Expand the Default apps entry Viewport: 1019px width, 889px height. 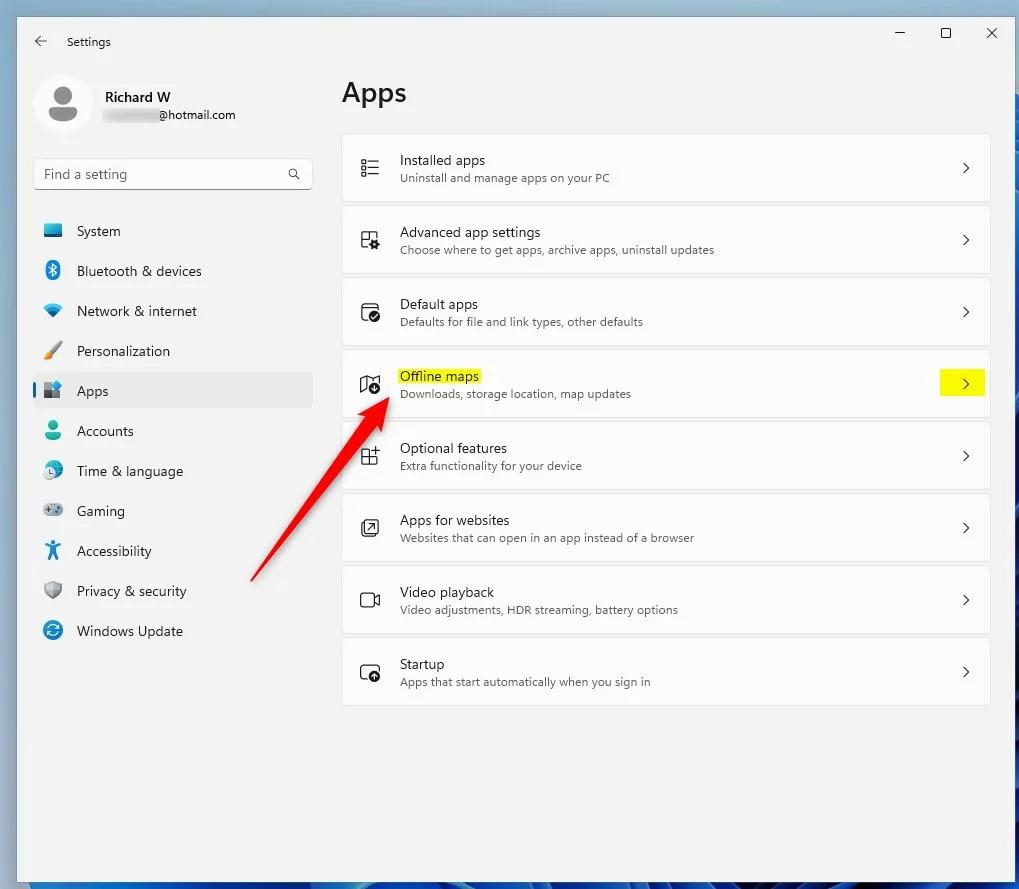[965, 312]
